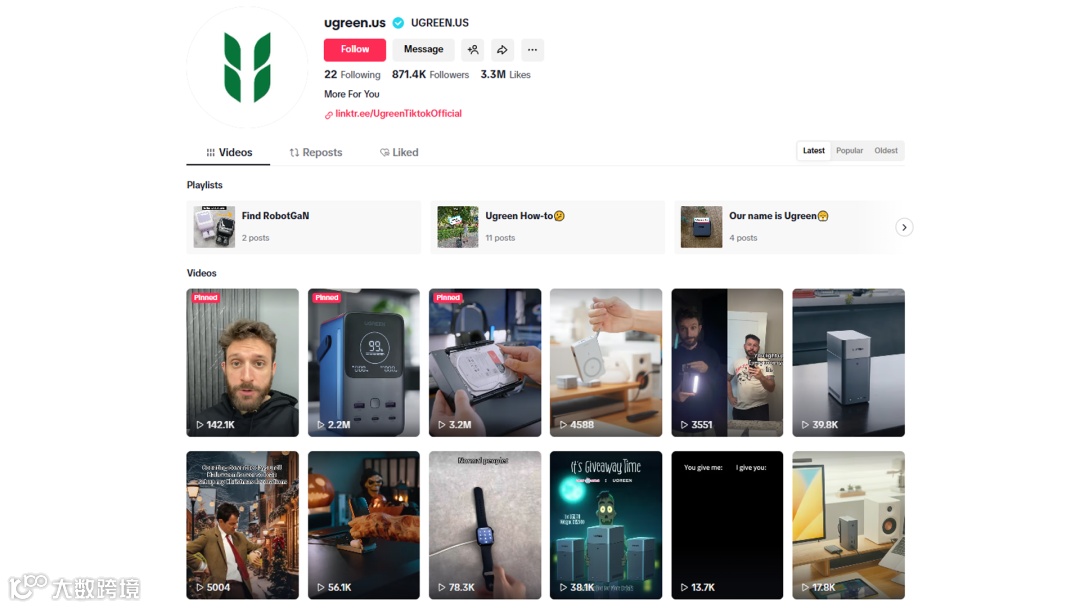The width and height of the screenshot is (1080, 608).
Task: Click the link icon beside linktr.ee URL
Action: 329,115
